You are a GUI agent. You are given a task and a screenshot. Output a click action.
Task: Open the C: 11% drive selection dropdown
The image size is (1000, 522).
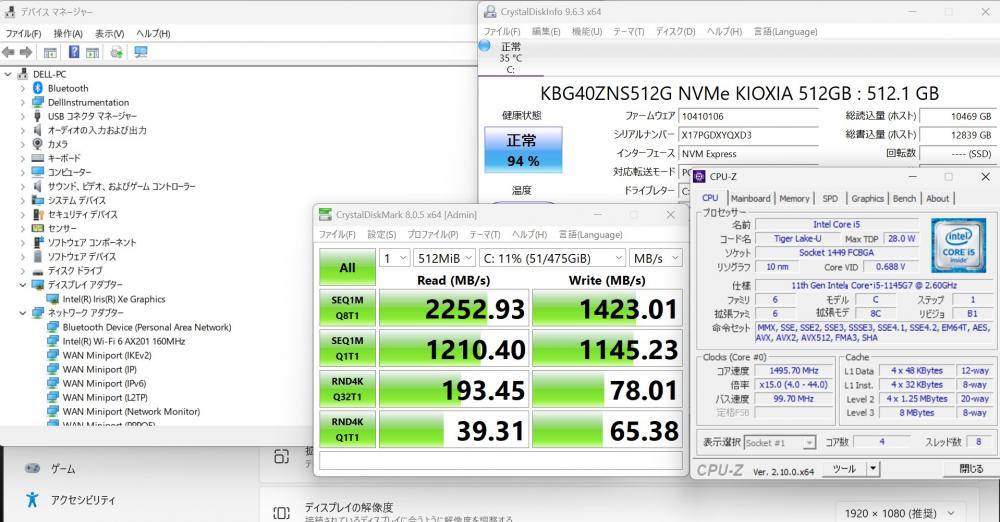[552, 258]
